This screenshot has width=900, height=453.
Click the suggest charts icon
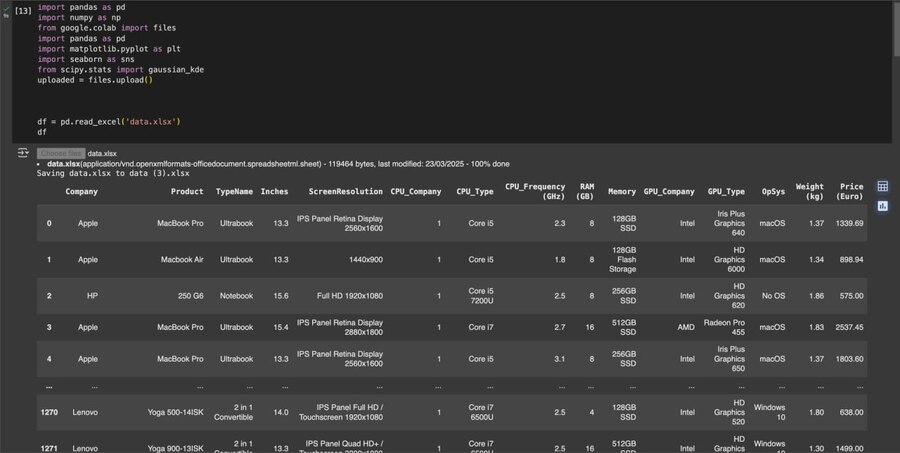[x=883, y=206]
